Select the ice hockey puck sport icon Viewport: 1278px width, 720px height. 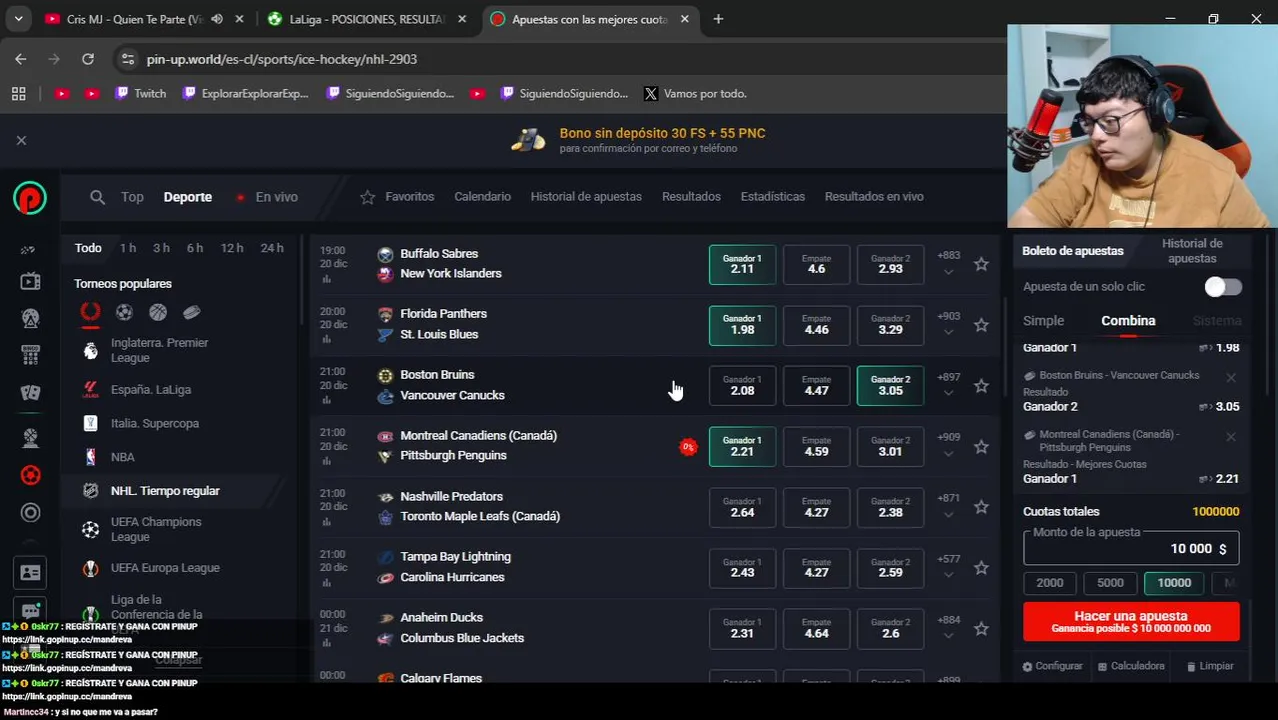click(192, 313)
